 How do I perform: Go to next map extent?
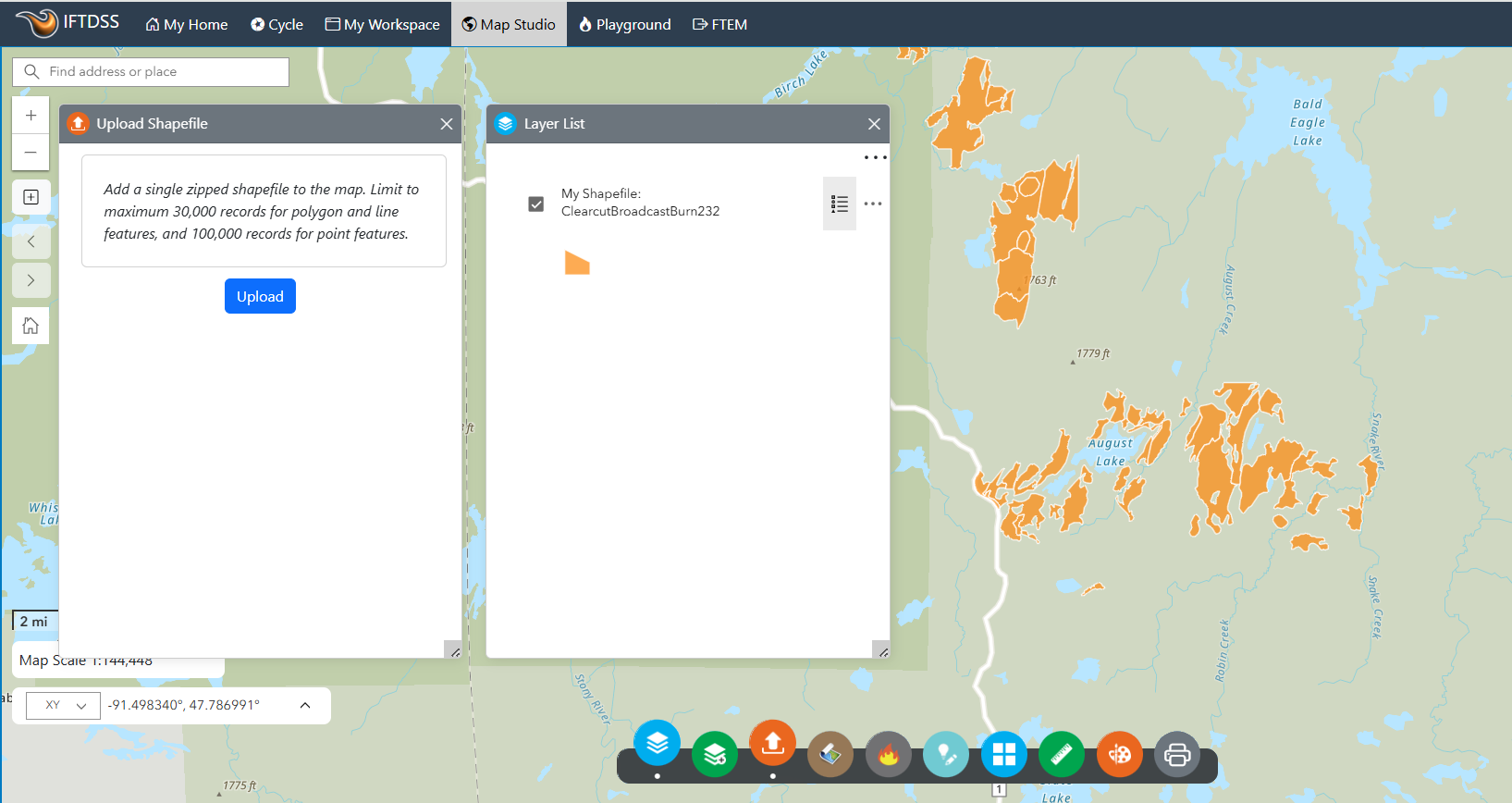tap(31, 280)
